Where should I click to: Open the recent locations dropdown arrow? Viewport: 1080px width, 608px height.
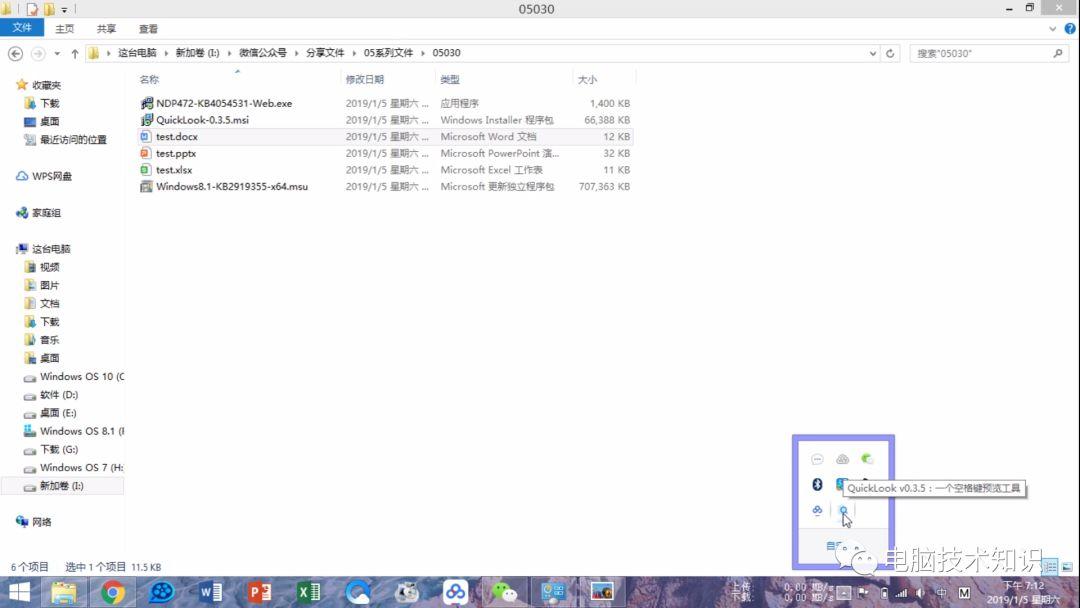click(x=57, y=53)
